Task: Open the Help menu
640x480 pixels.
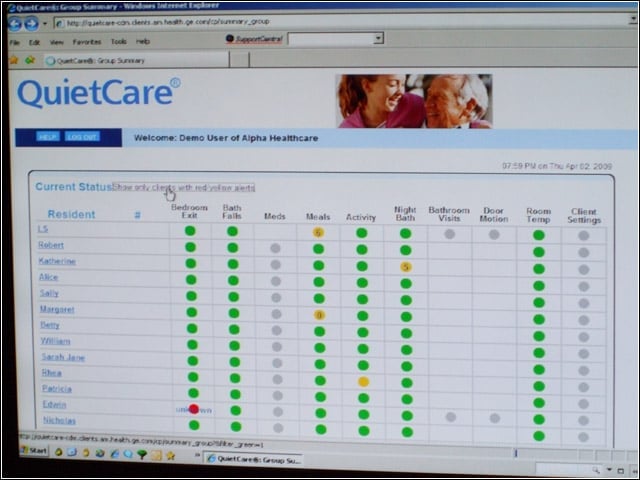Action: [143, 41]
